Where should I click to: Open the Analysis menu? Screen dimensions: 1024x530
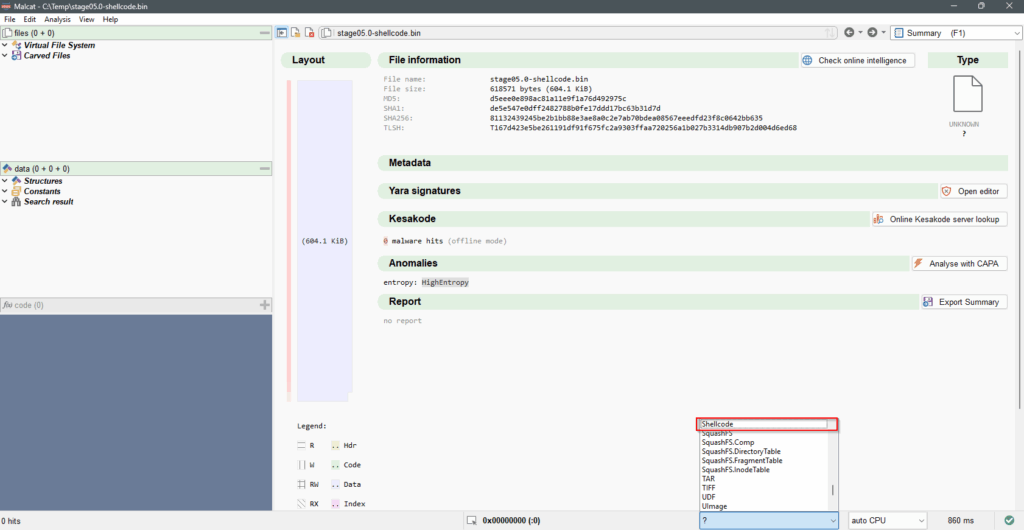[58, 19]
